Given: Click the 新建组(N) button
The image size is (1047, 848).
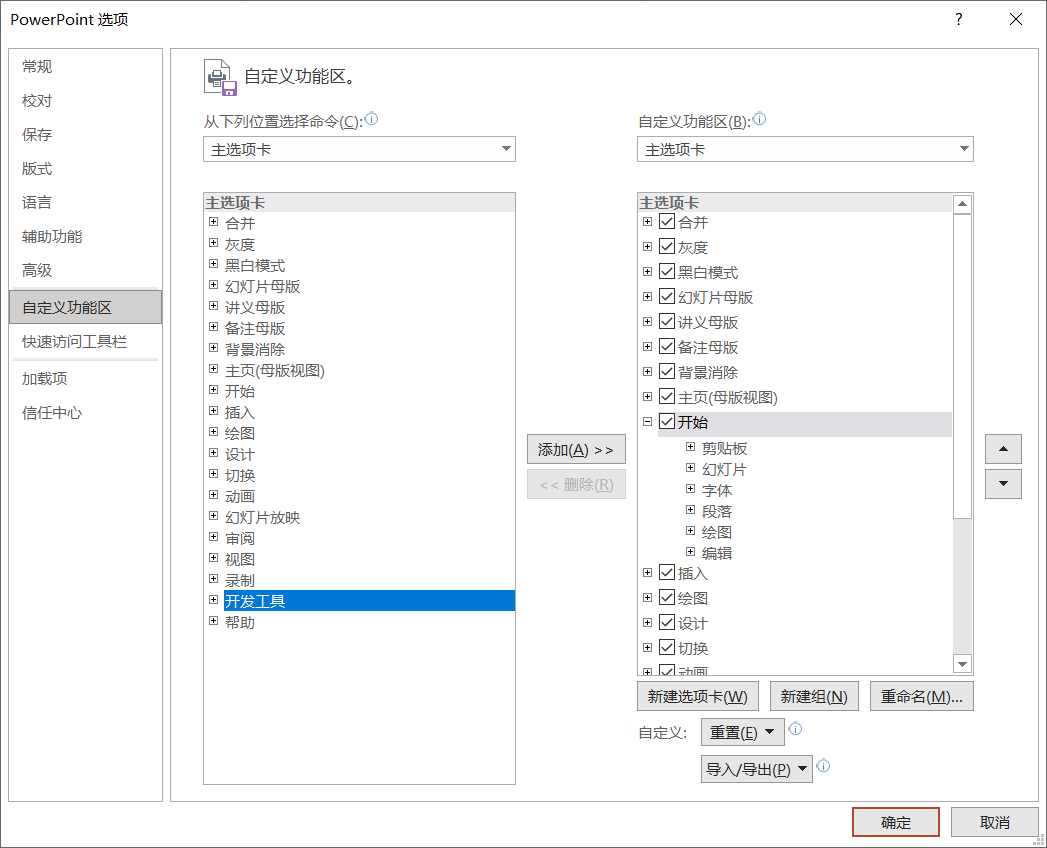Looking at the screenshot, I should [814, 696].
